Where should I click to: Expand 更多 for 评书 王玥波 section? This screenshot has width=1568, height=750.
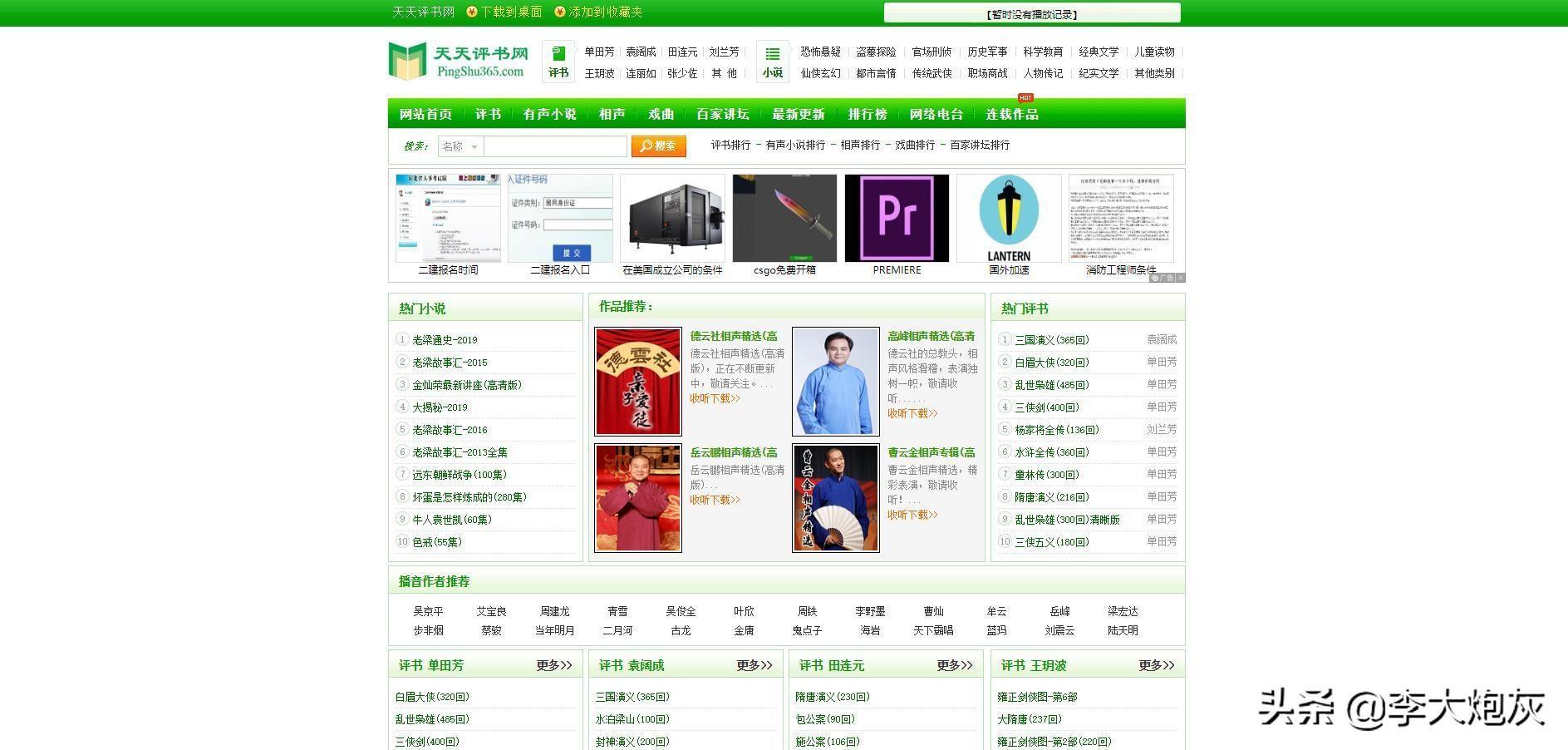click(1157, 665)
